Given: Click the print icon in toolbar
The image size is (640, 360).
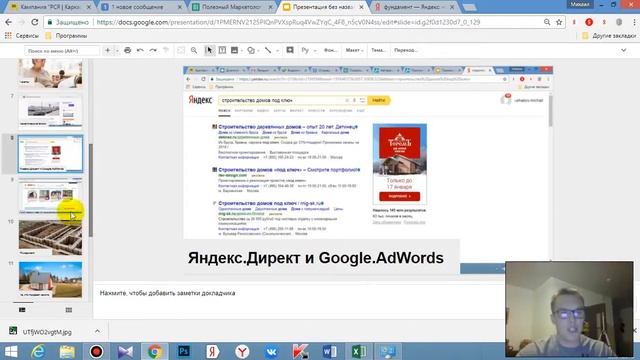Looking at the screenshot, I should (127, 50).
